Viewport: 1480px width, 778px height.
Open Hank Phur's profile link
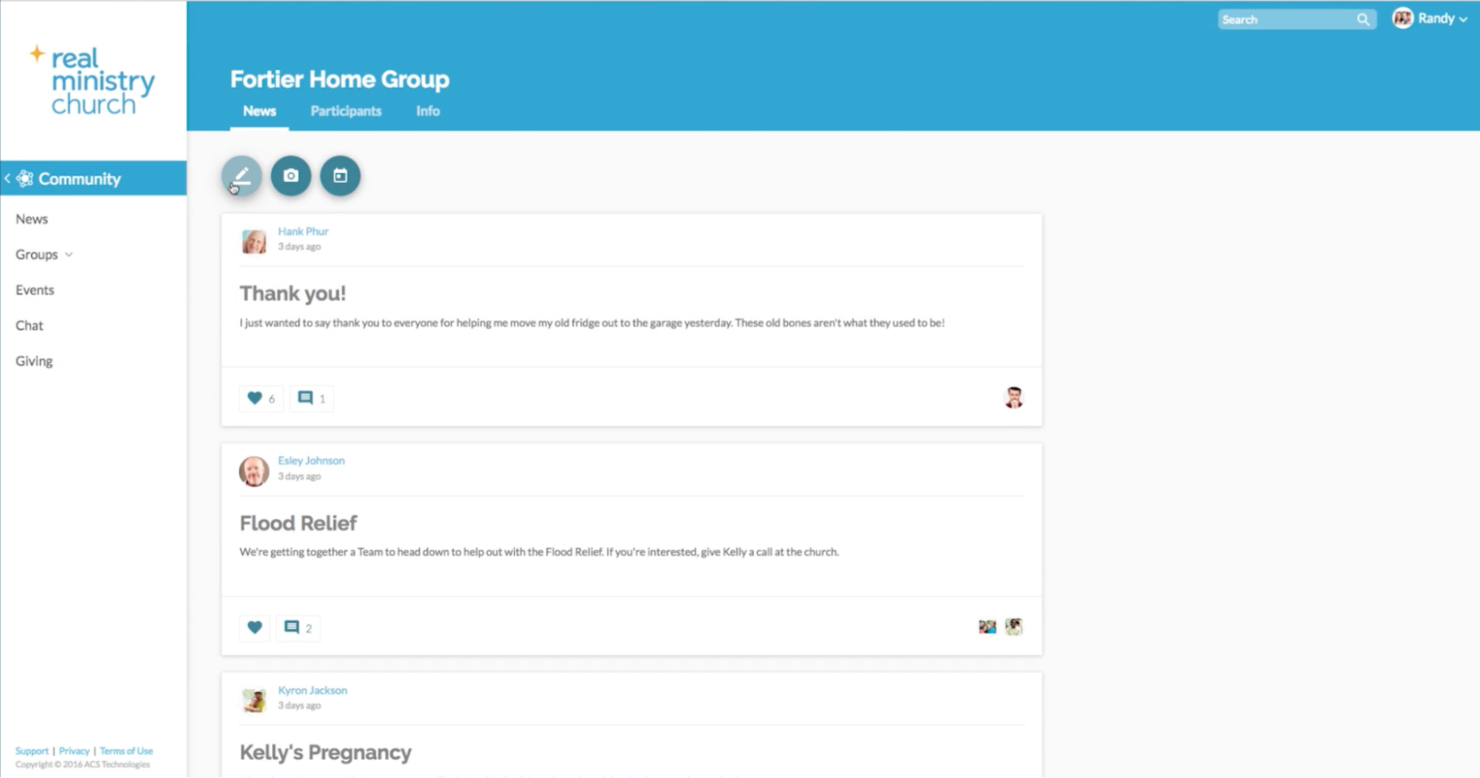tap(303, 231)
